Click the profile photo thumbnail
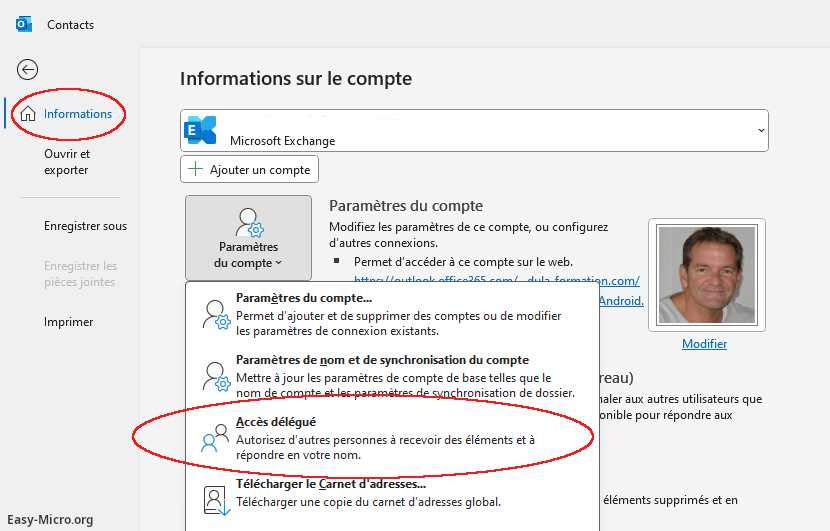Screen dimensions: 830x531 [x=707, y=275]
